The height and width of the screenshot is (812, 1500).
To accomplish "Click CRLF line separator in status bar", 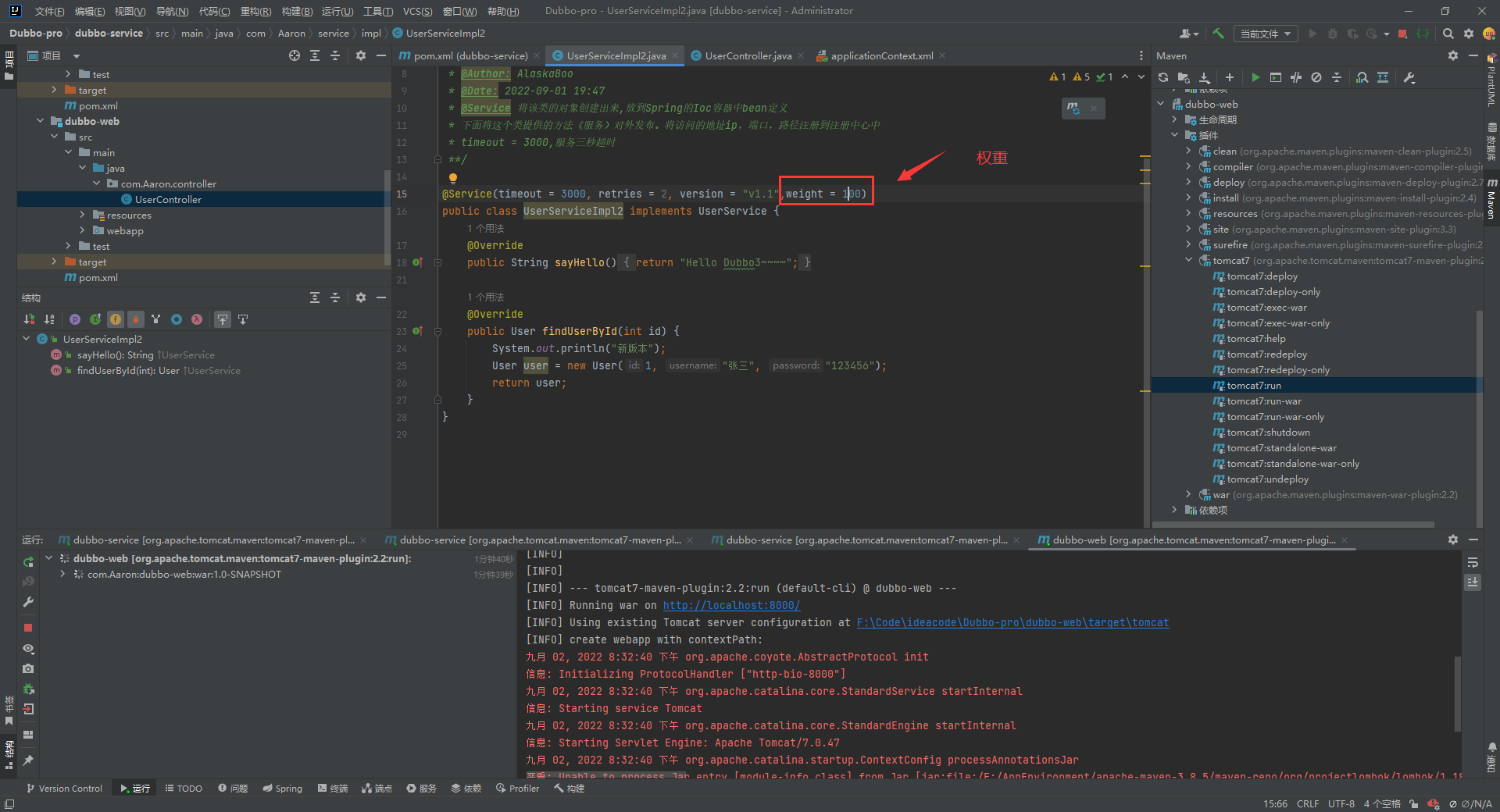I will (x=1308, y=803).
